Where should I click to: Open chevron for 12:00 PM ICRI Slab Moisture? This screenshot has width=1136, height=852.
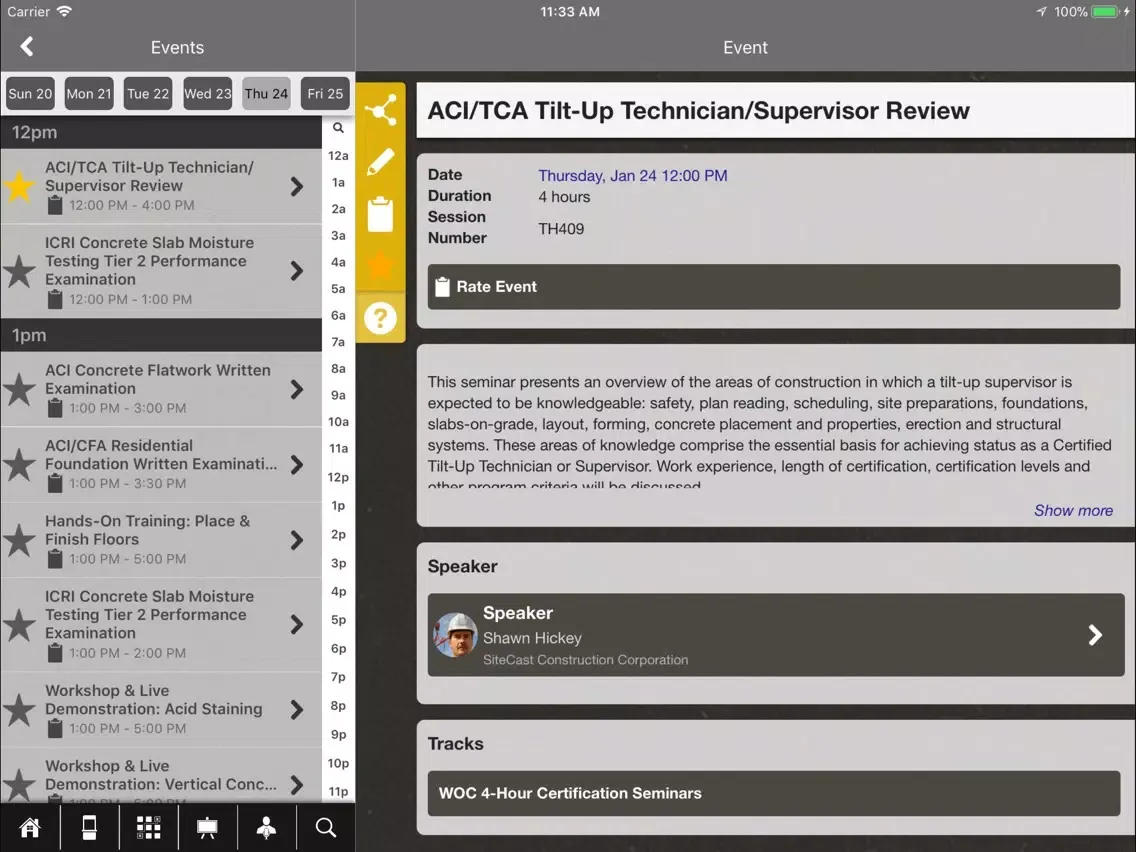point(297,271)
